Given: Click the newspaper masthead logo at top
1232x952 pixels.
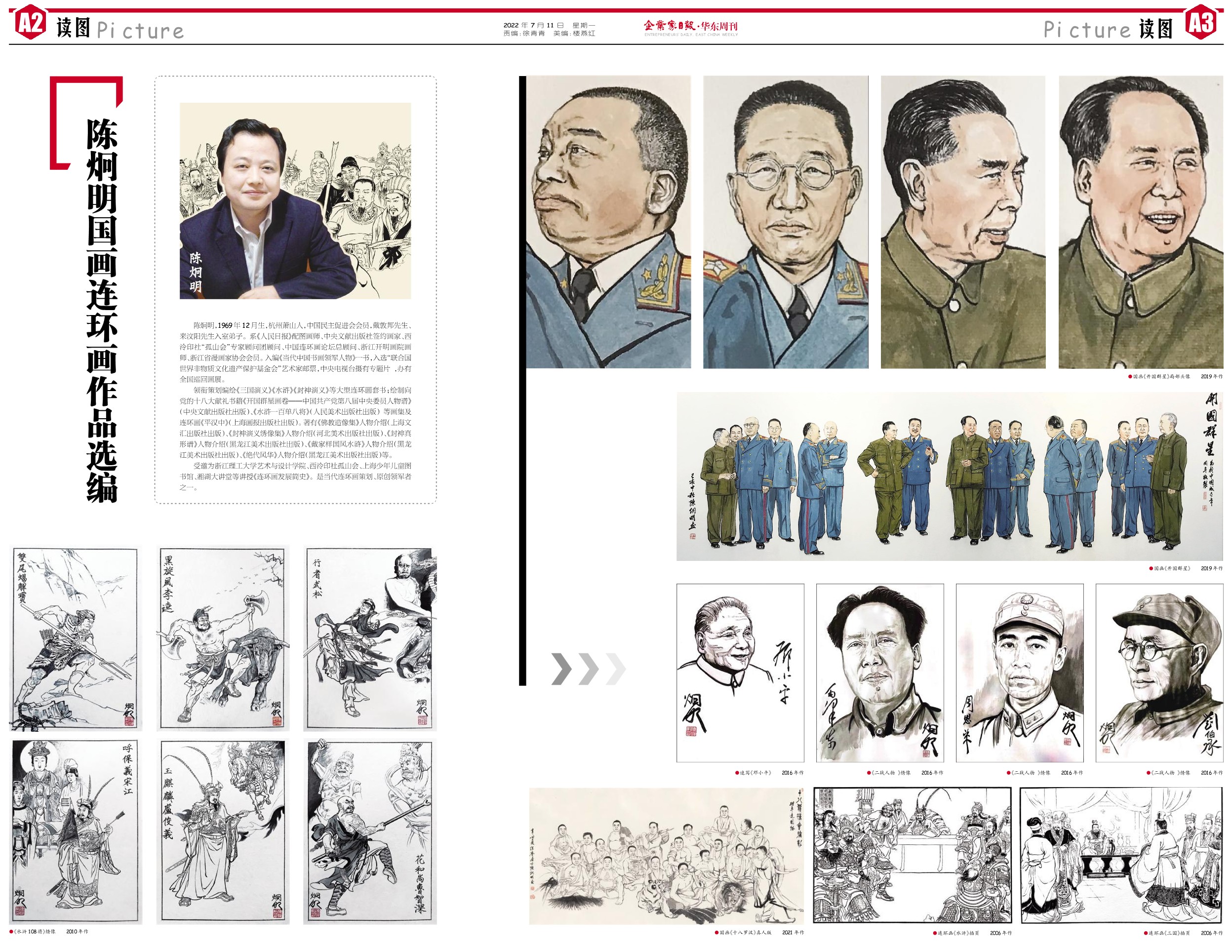Looking at the screenshot, I should tap(690, 28).
